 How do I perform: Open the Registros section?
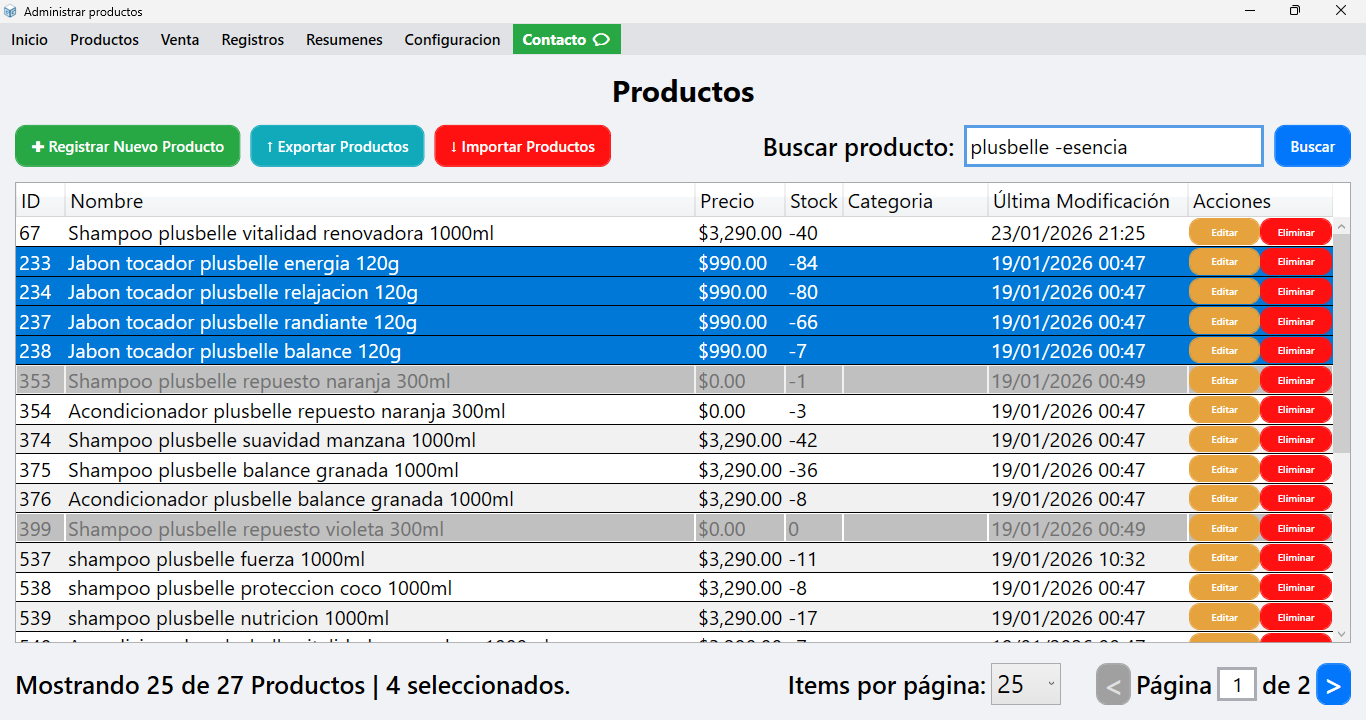pos(252,39)
